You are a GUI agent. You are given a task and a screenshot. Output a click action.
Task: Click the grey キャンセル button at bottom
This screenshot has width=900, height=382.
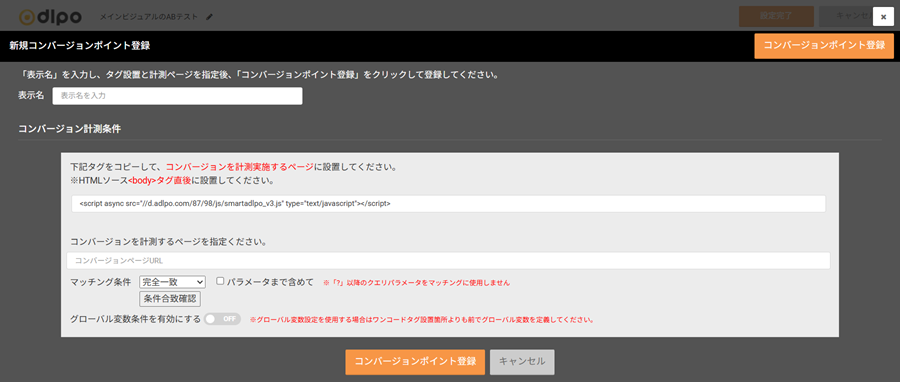pos(522,362)
